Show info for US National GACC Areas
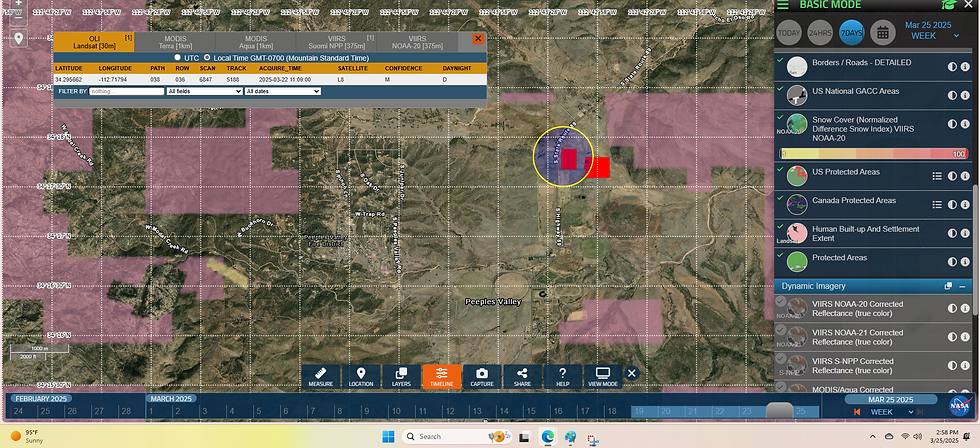The image size is (980, 448). [965, 96]
